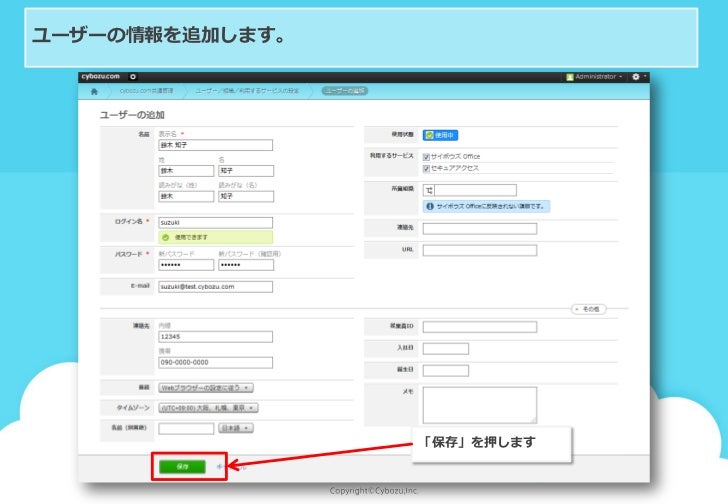Focus the 表示名 display name field

click(x=215, y=145)
